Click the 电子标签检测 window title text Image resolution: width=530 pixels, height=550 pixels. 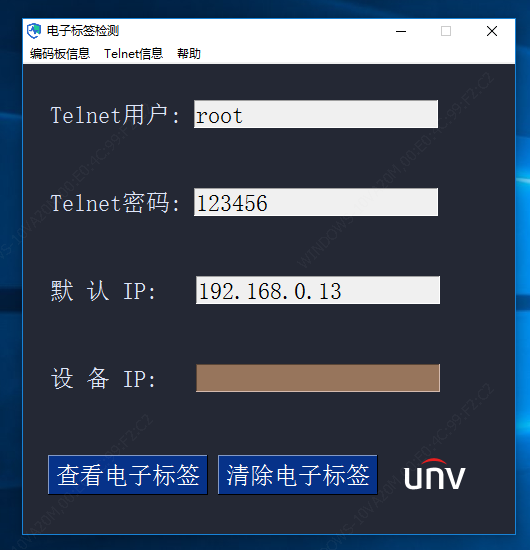(83, 31)
